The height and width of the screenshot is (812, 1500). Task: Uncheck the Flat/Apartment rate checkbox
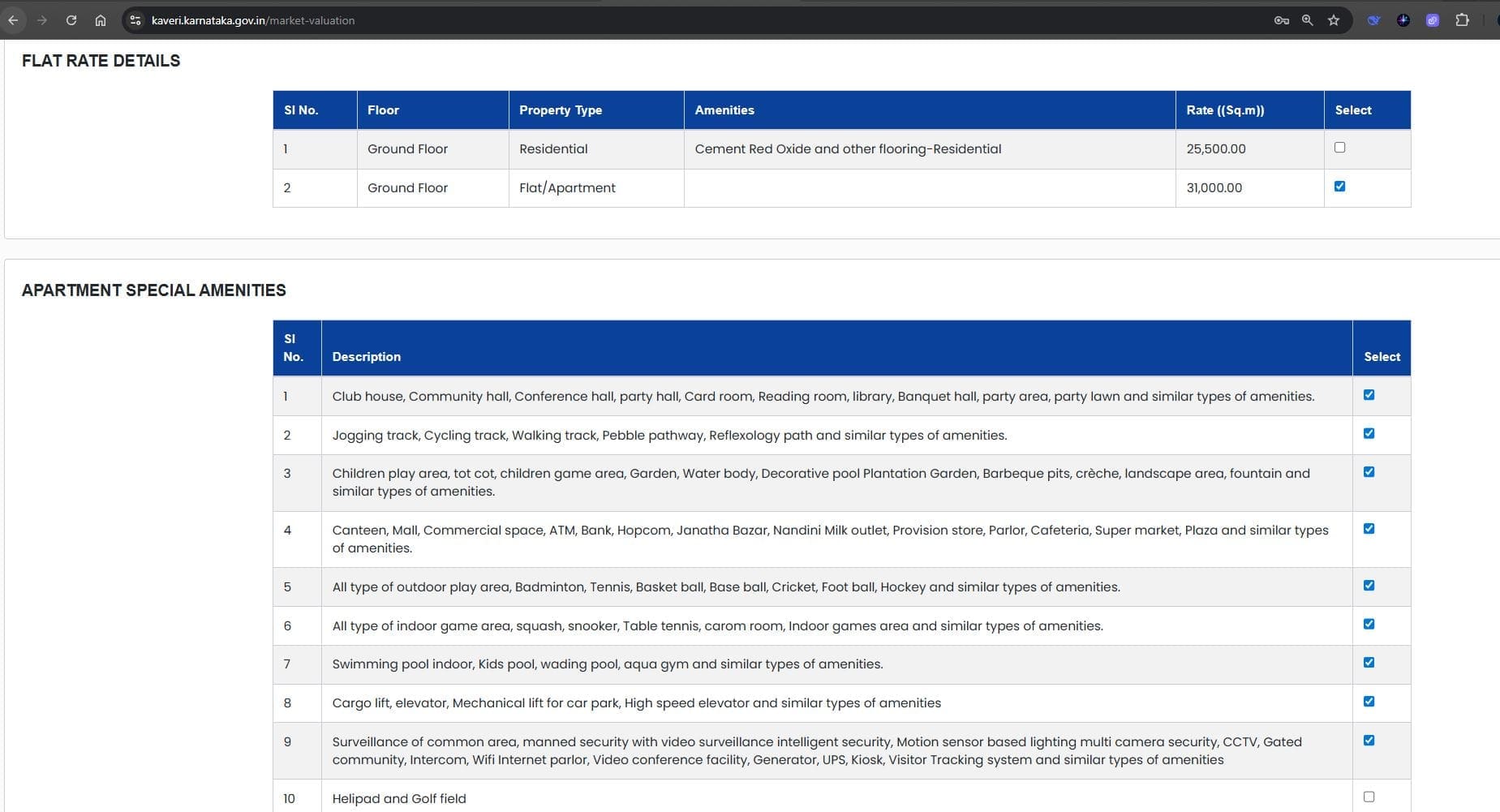click(x=1339, y=187)
